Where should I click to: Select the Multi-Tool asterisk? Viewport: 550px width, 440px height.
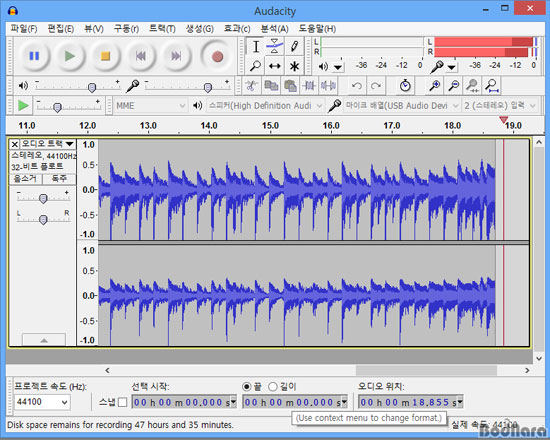(294, 66)
